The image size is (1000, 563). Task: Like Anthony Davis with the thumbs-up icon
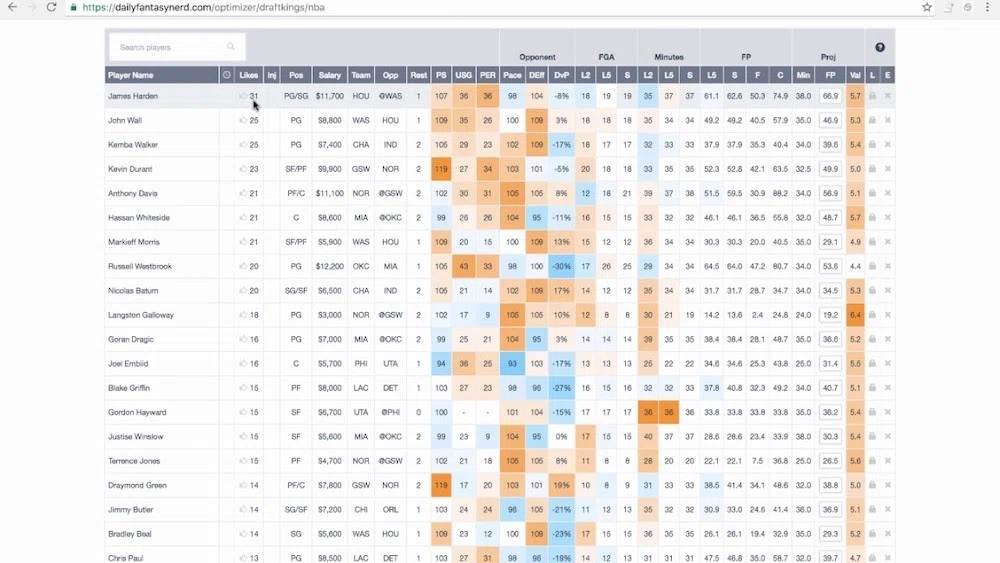coord(243,193)
